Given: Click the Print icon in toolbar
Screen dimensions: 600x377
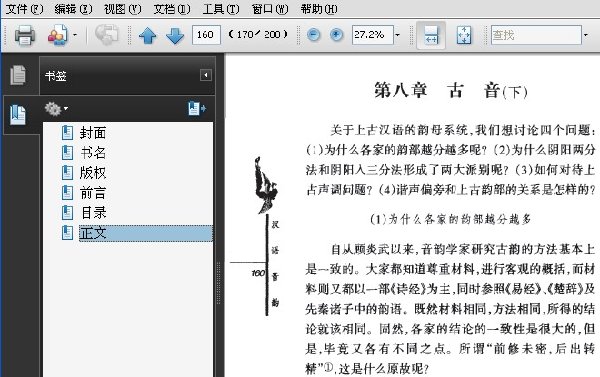Looking at the screenshot, I should (25, 35).
